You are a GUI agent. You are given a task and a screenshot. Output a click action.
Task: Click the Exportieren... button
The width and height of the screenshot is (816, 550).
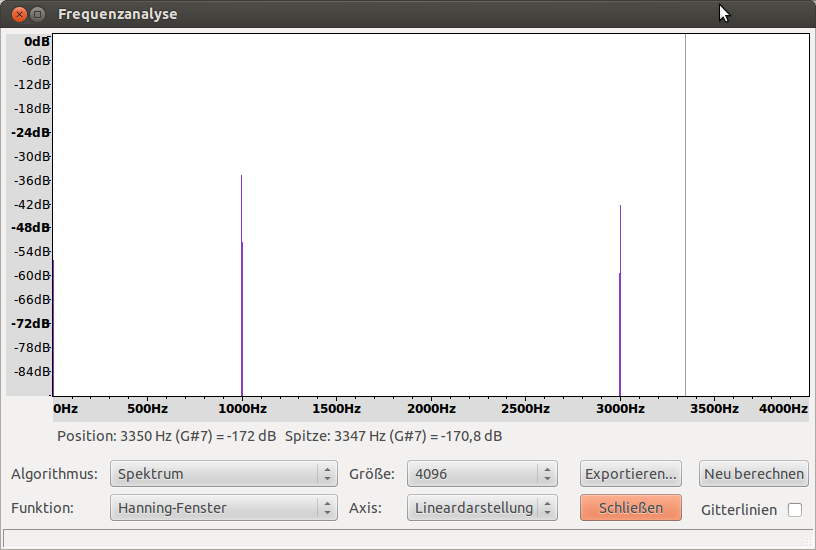pos(631,474)
